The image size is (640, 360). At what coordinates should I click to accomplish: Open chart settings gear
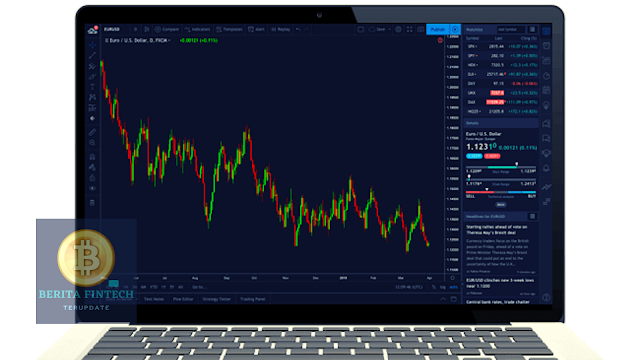tap(398, 29)
